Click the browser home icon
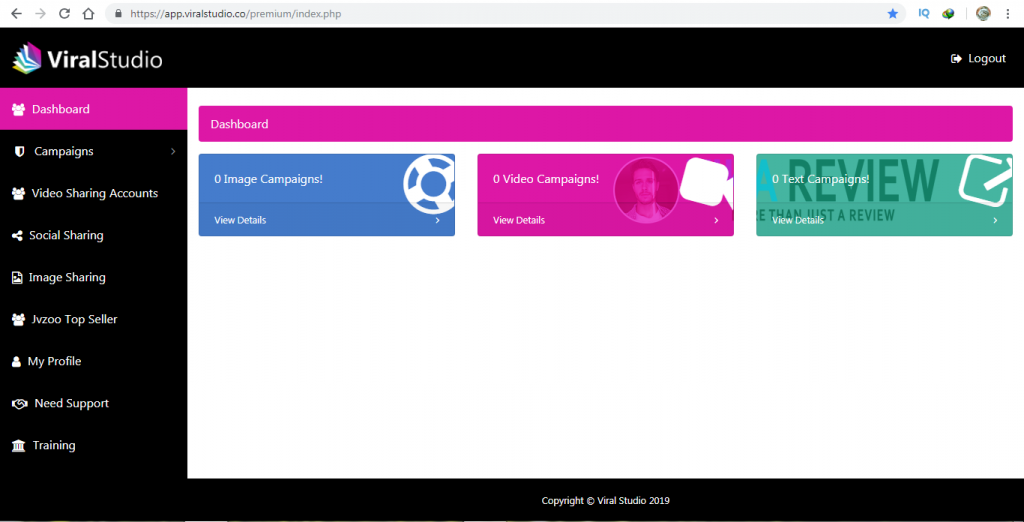This screenshot has width=1024, height=522. 88,14
